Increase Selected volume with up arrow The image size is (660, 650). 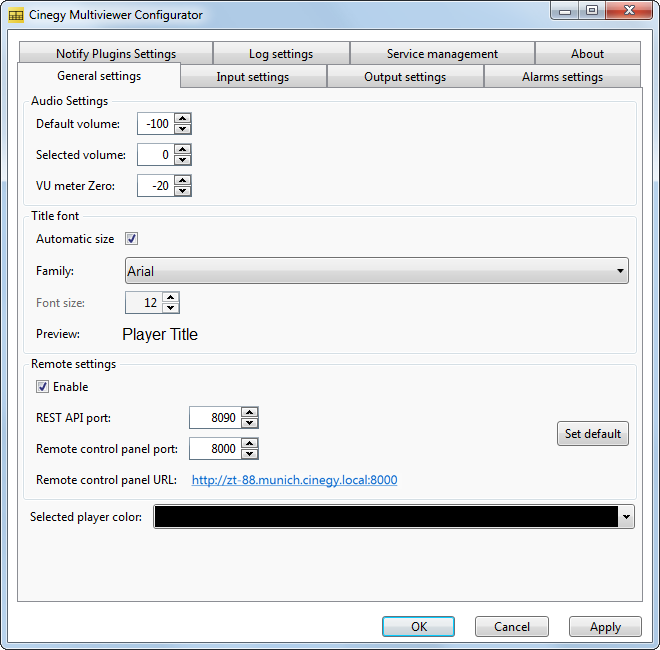tap(183, 149)
